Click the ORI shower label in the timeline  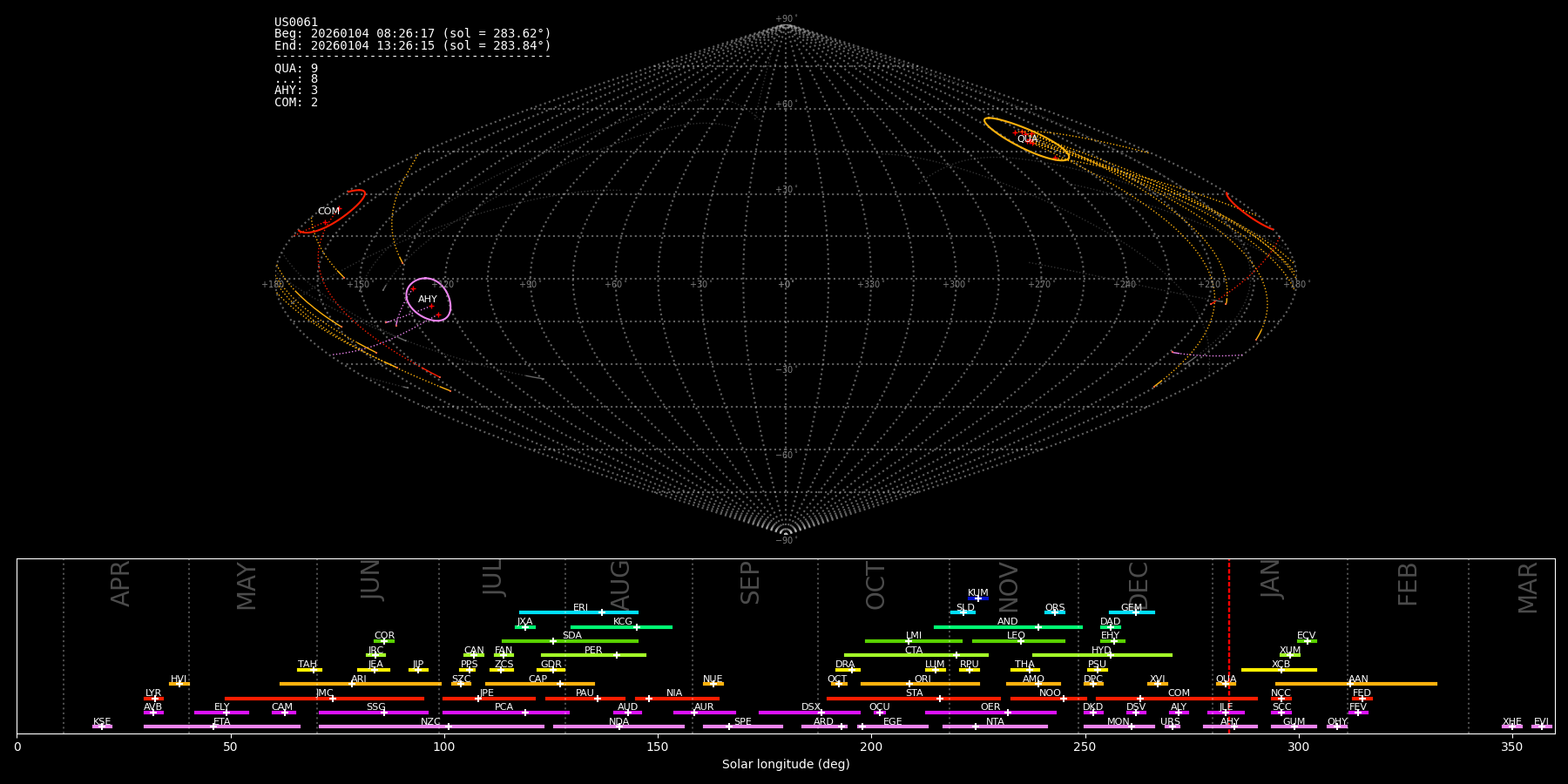tap(923, 679)
